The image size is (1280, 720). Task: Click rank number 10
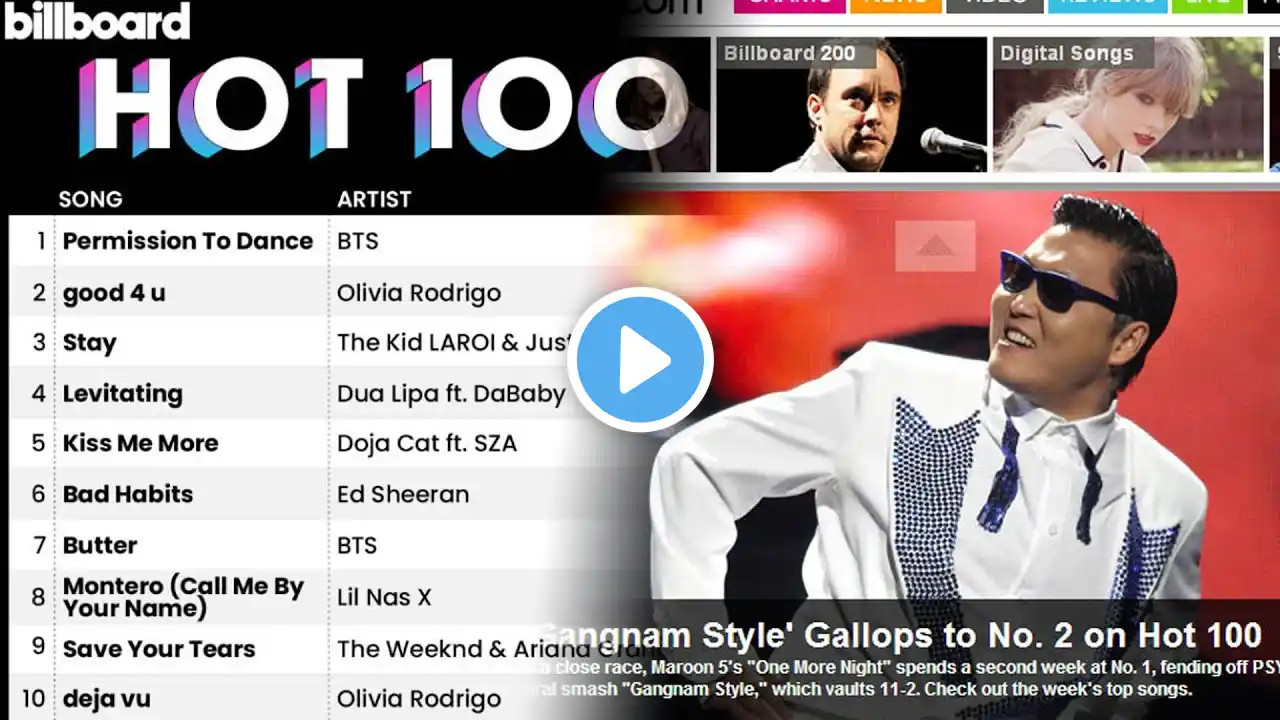34,698
